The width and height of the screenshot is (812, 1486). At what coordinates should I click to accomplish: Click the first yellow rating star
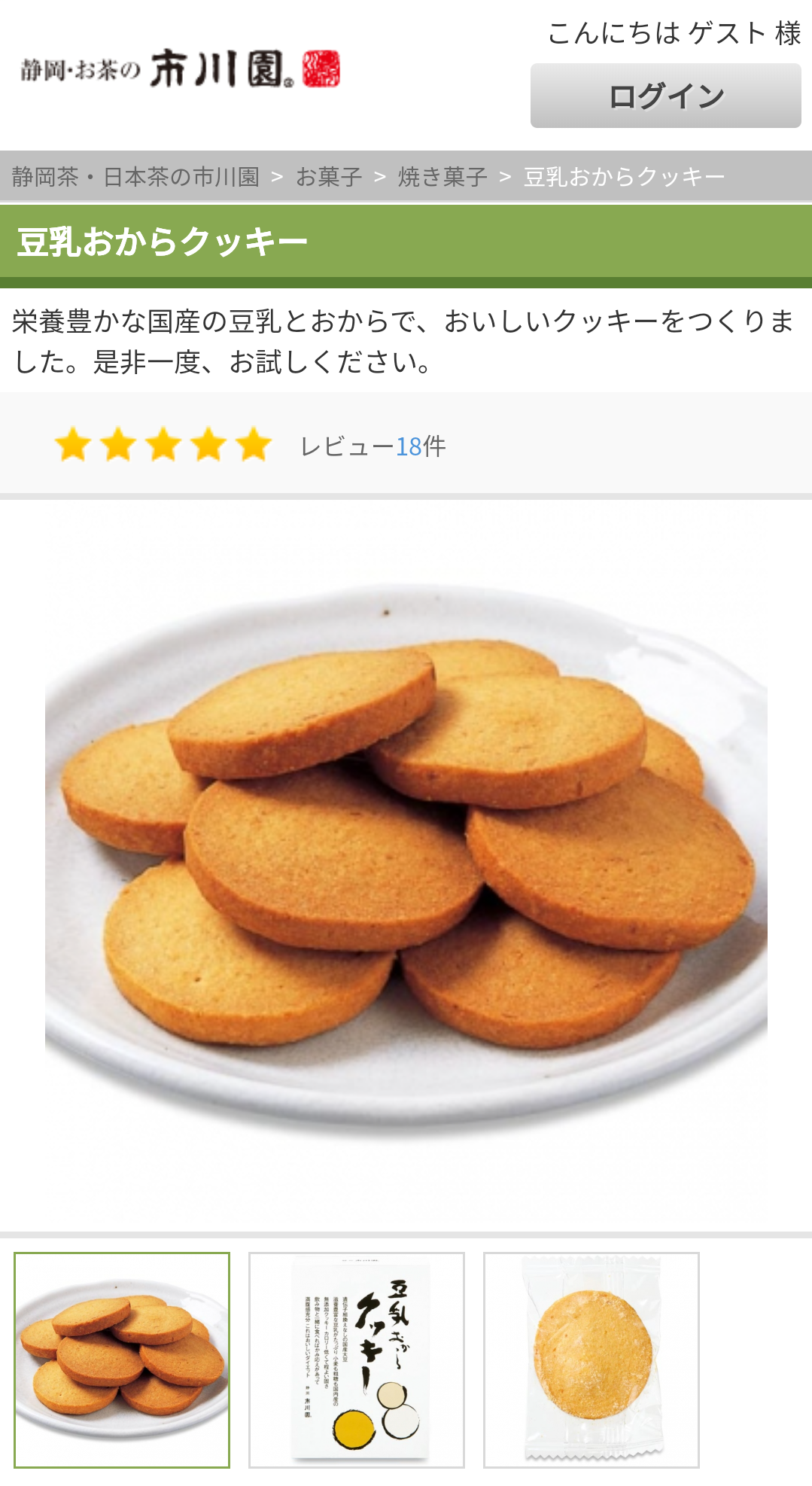tap(73, 445)
